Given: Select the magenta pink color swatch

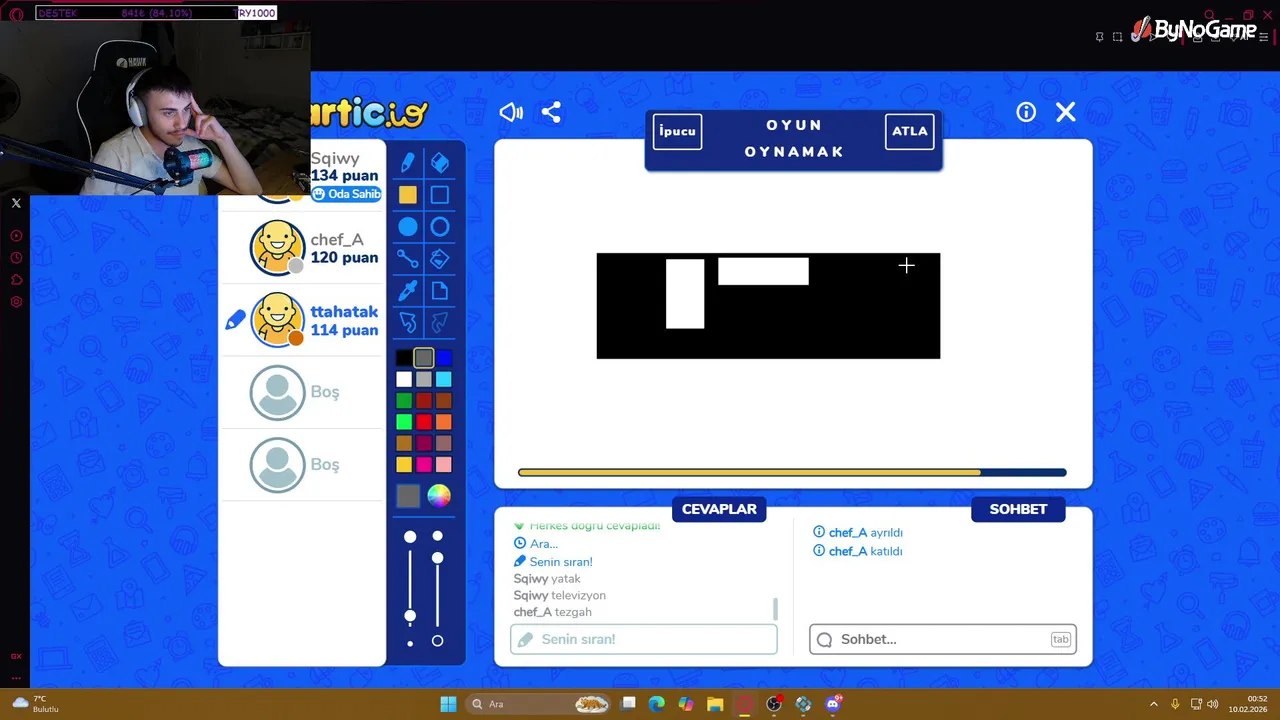Looking at the screenshot, I should [424, 464].
